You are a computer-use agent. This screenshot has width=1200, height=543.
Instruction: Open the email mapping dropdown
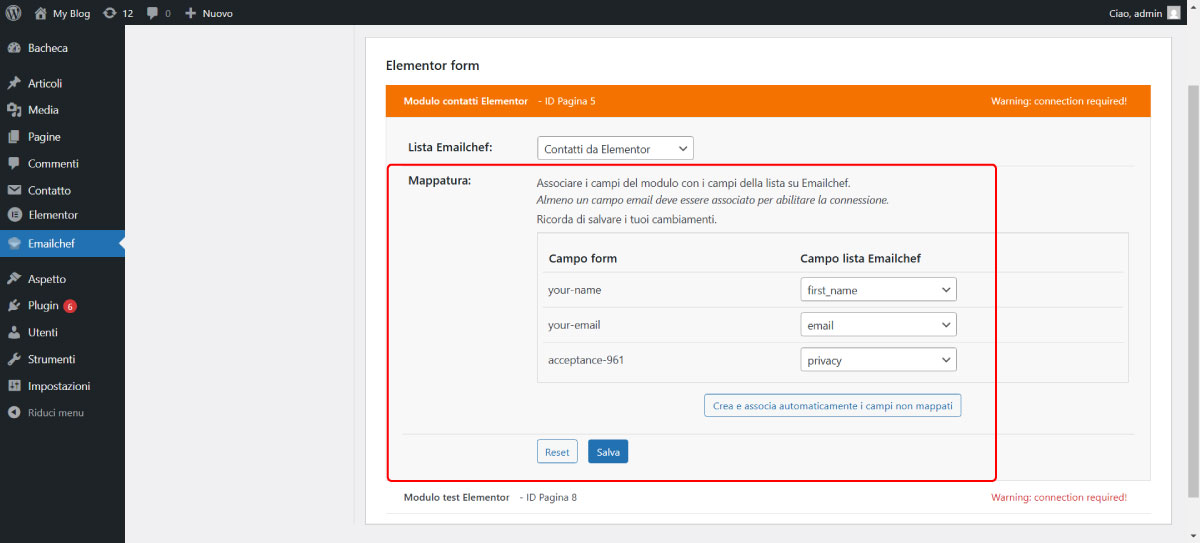click(x=878, y=325)
